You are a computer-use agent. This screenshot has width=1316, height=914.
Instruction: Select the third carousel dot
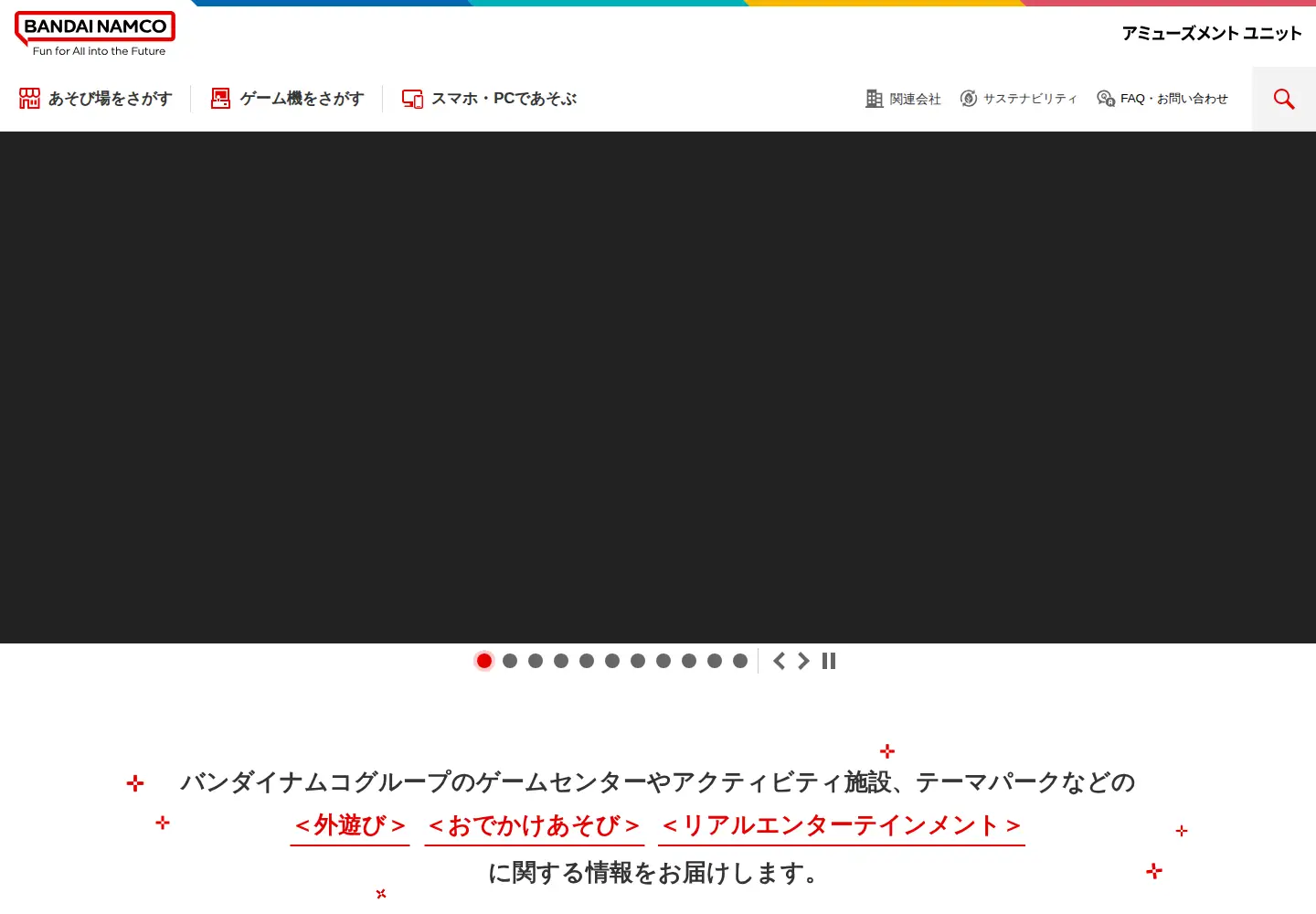pos(536,661)
